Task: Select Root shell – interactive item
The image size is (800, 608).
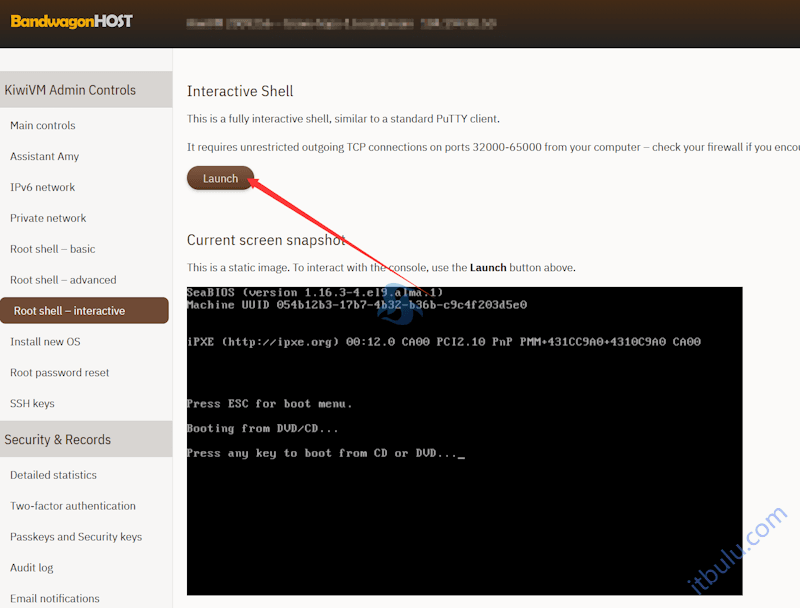Action: click(70, 311)
